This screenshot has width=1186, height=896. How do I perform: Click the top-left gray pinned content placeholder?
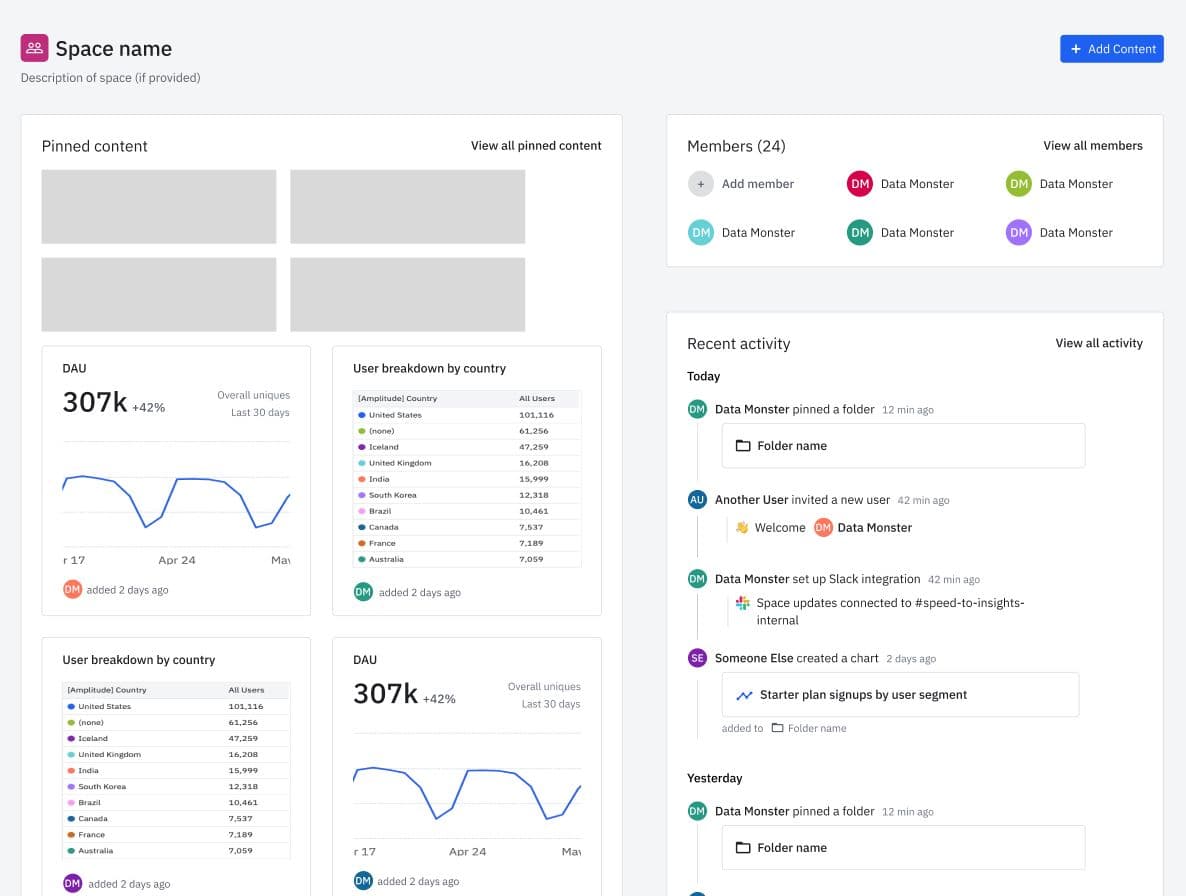(x=159, y=205)
